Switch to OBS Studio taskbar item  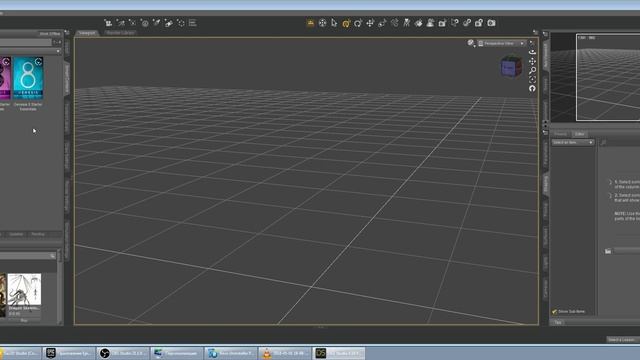pos(122,353)
